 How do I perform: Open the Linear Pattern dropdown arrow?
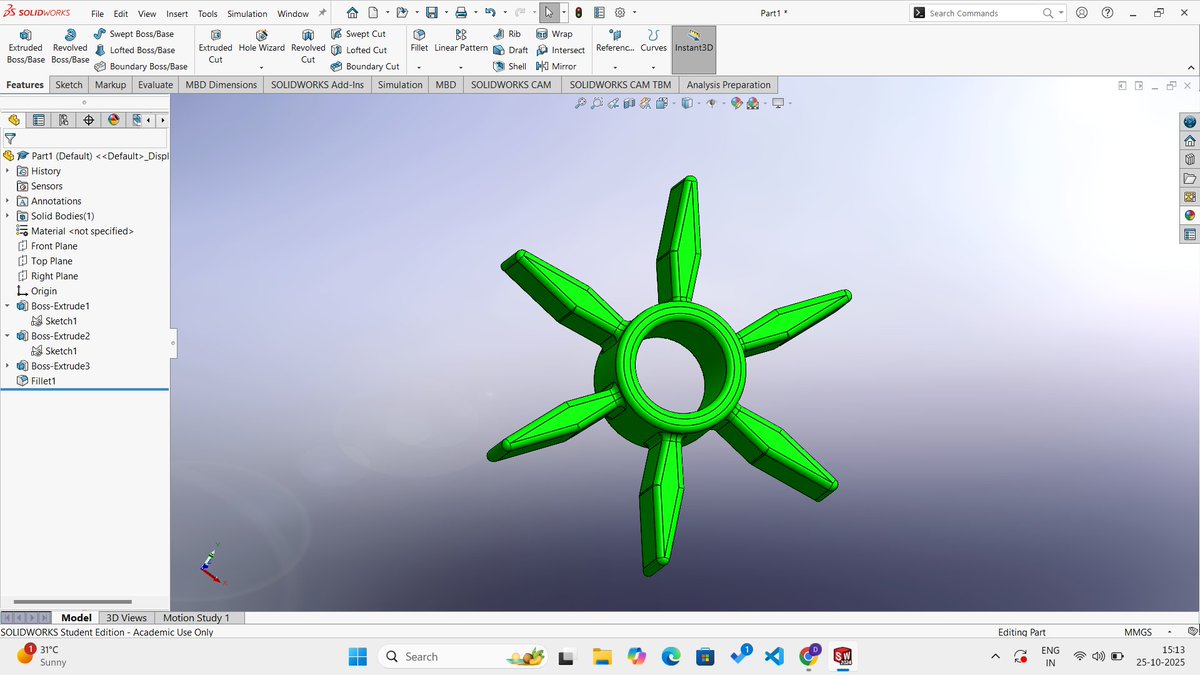coord(461,67)
